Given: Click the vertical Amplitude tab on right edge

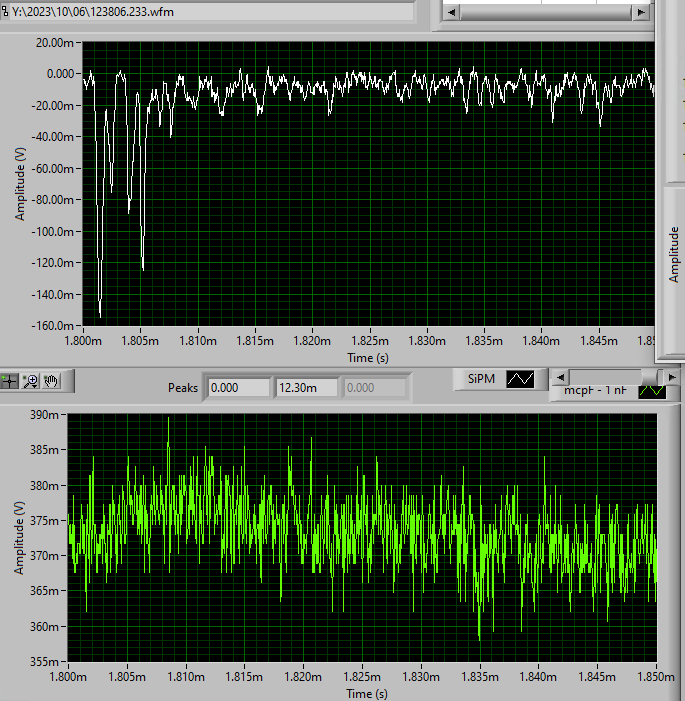Looking at the screenshot, I should coord(673,255).
